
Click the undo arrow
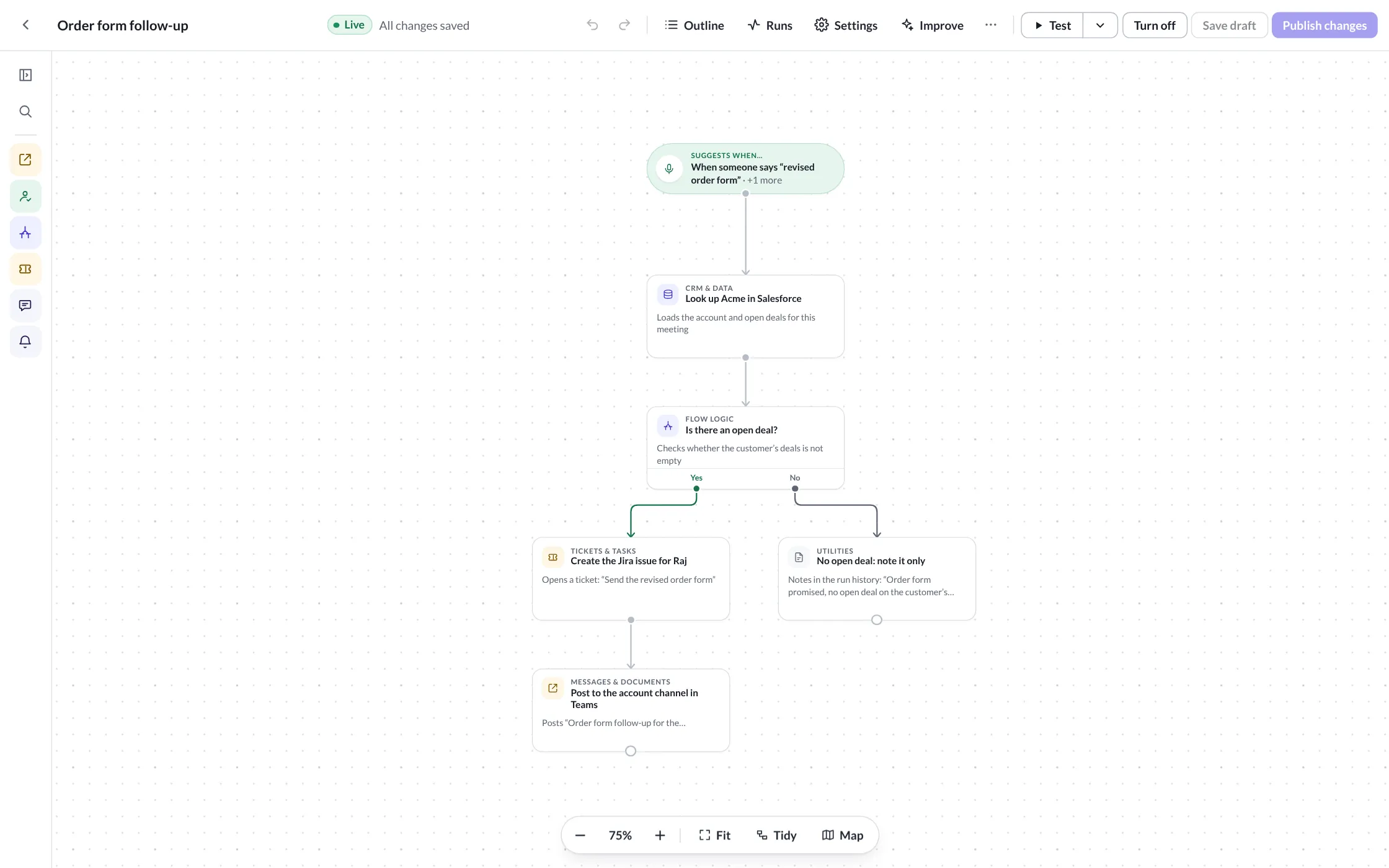coord(592,25)
